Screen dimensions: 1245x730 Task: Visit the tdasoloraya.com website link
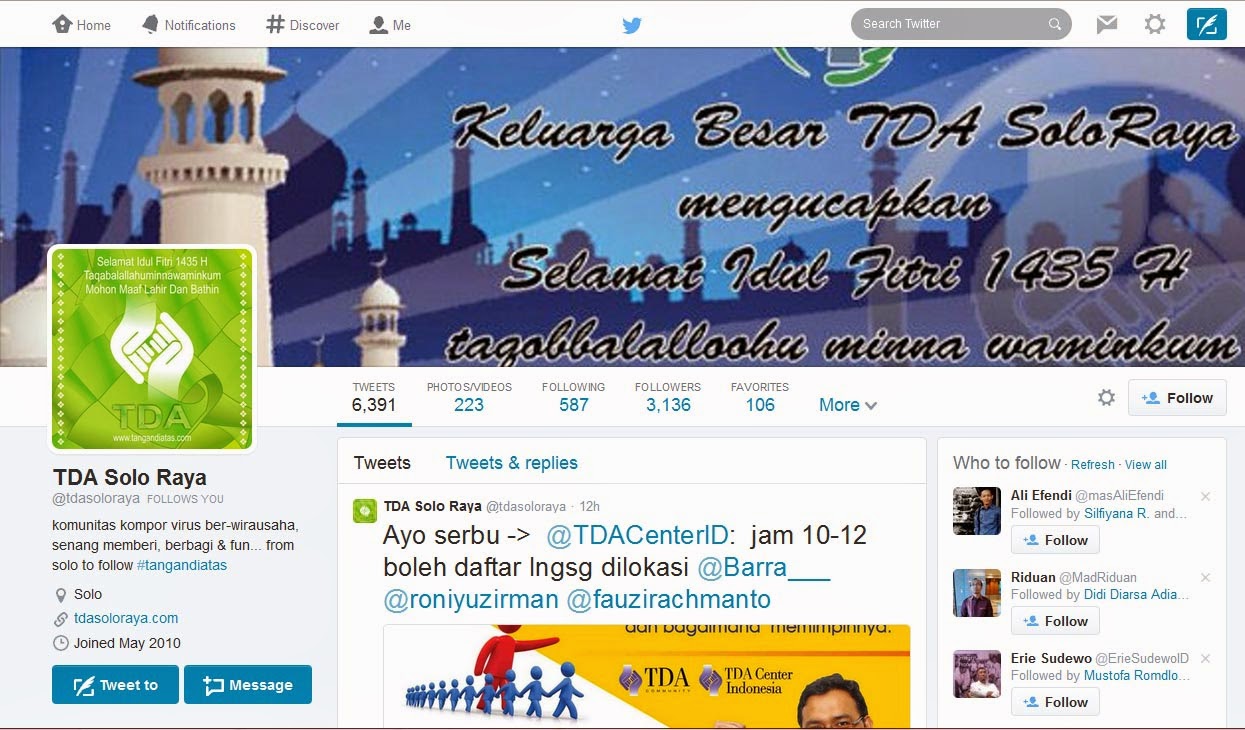[126, 618]
